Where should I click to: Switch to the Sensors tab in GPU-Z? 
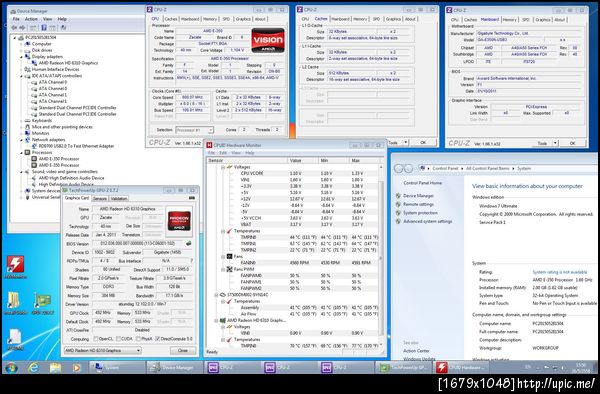[100, 199]
